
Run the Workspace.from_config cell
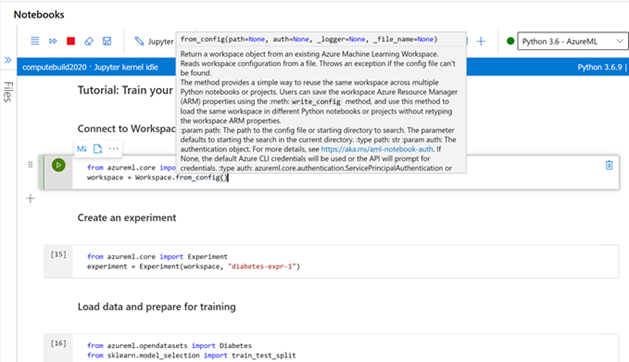[59, 165]
